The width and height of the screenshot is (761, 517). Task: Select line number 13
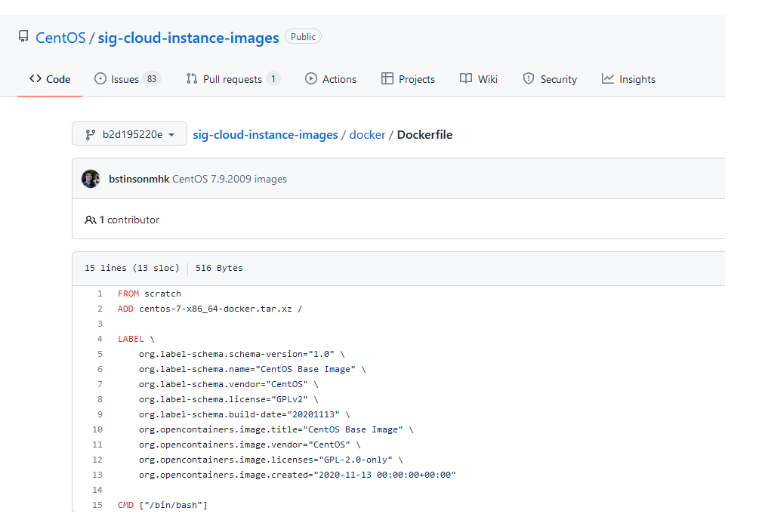click(x=97, y=475)
